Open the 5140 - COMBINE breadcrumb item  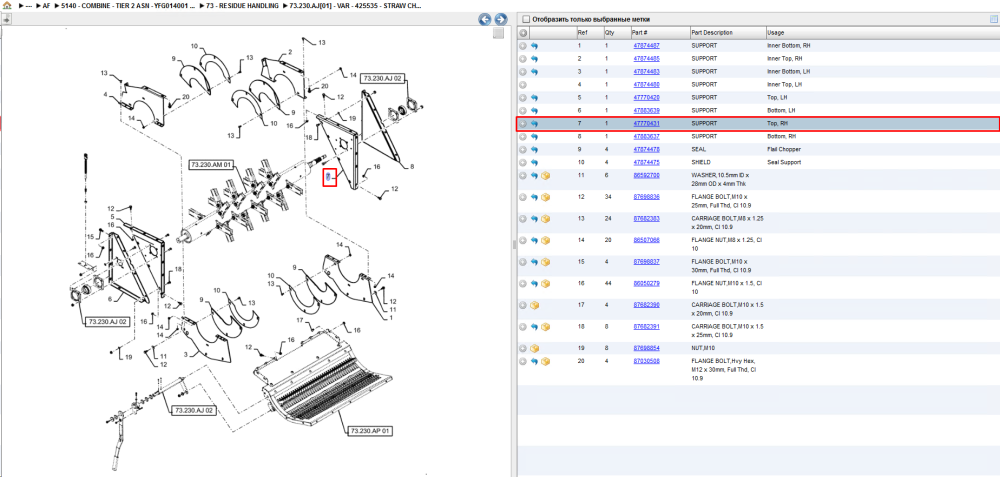[x=126, y=4]
